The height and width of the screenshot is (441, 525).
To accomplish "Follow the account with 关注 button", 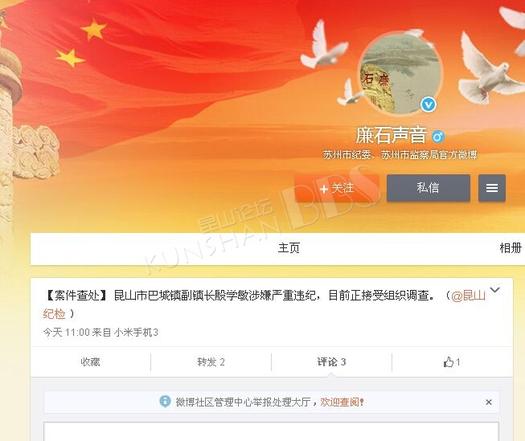I will click(337, 188).
